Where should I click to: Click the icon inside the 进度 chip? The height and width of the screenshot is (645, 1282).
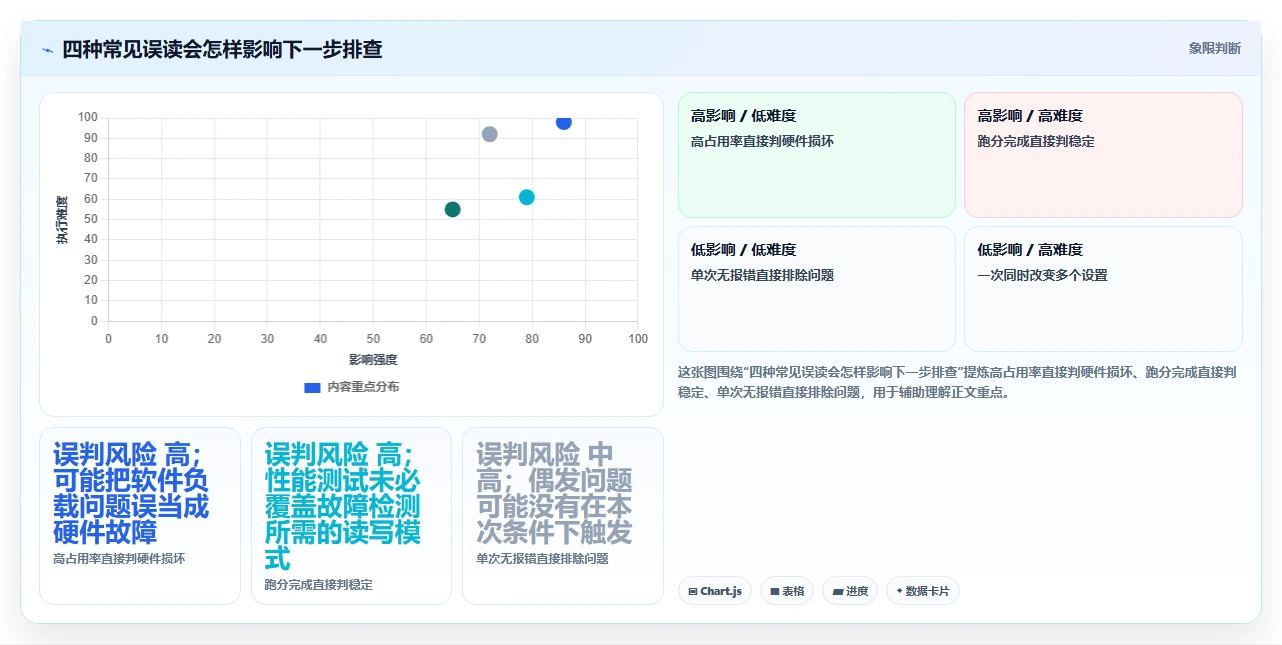(x=837, y=592)
